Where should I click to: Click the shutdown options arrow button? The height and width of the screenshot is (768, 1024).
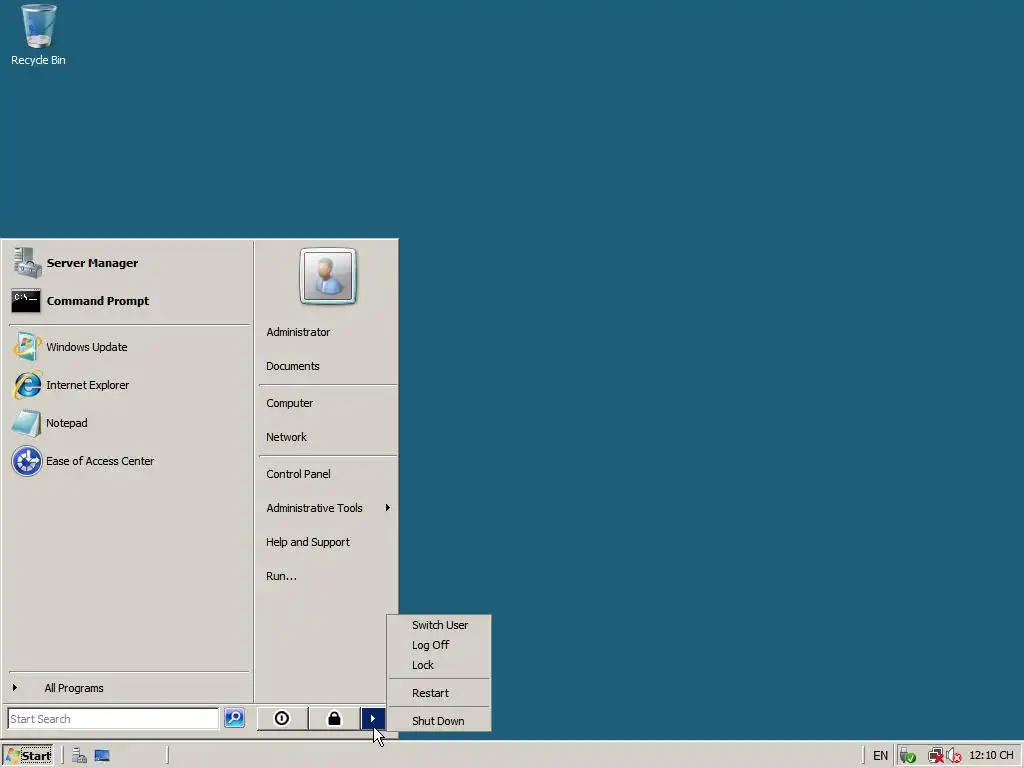click(373, 718)
